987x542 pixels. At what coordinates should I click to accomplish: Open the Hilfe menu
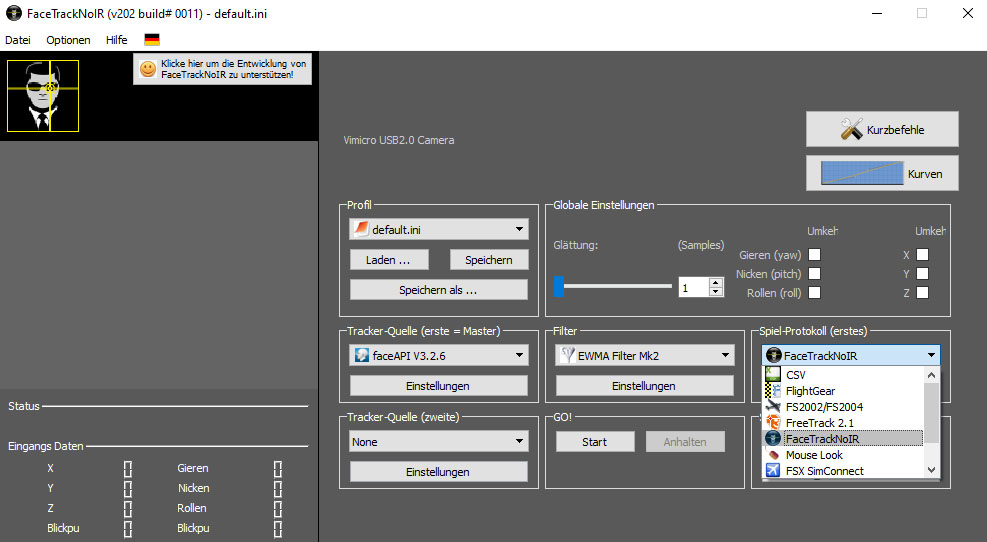pyautogui.click(x=116, y=40)
